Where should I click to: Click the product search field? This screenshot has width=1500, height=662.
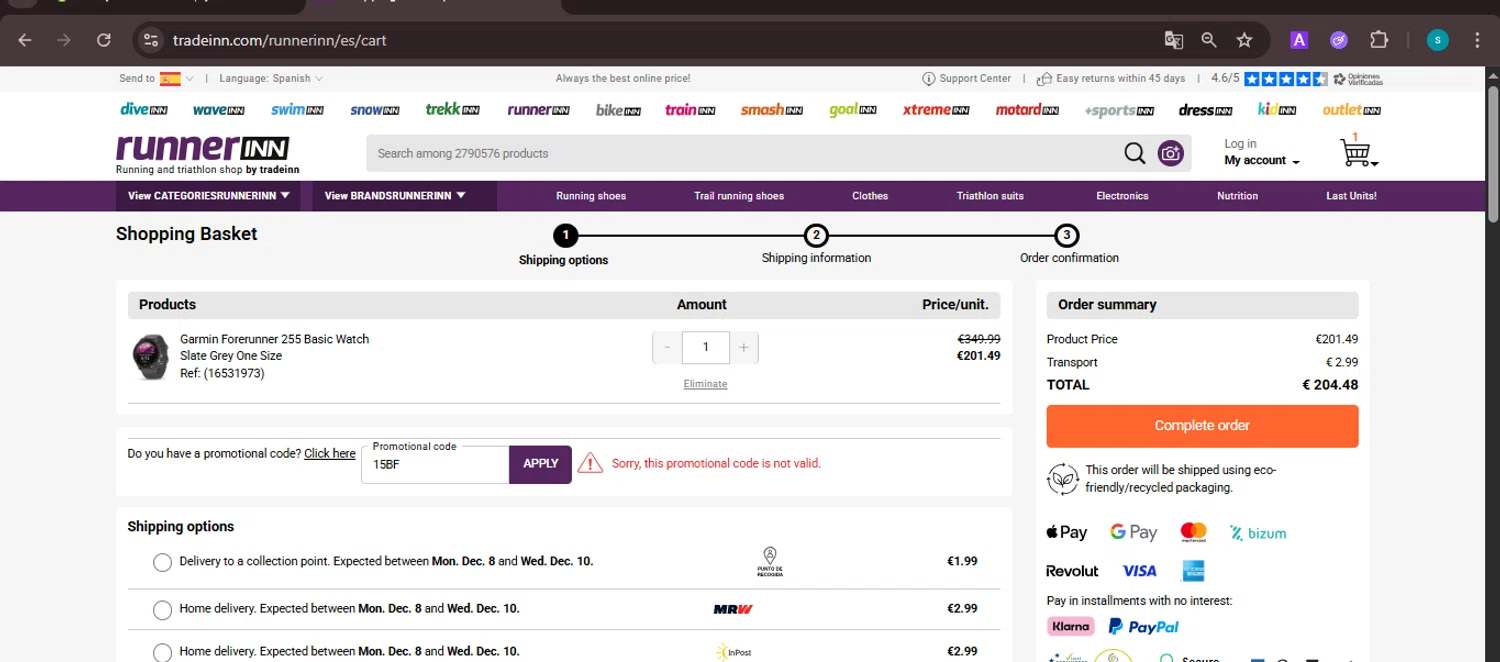pyautogui.click(x=745, y=153)
